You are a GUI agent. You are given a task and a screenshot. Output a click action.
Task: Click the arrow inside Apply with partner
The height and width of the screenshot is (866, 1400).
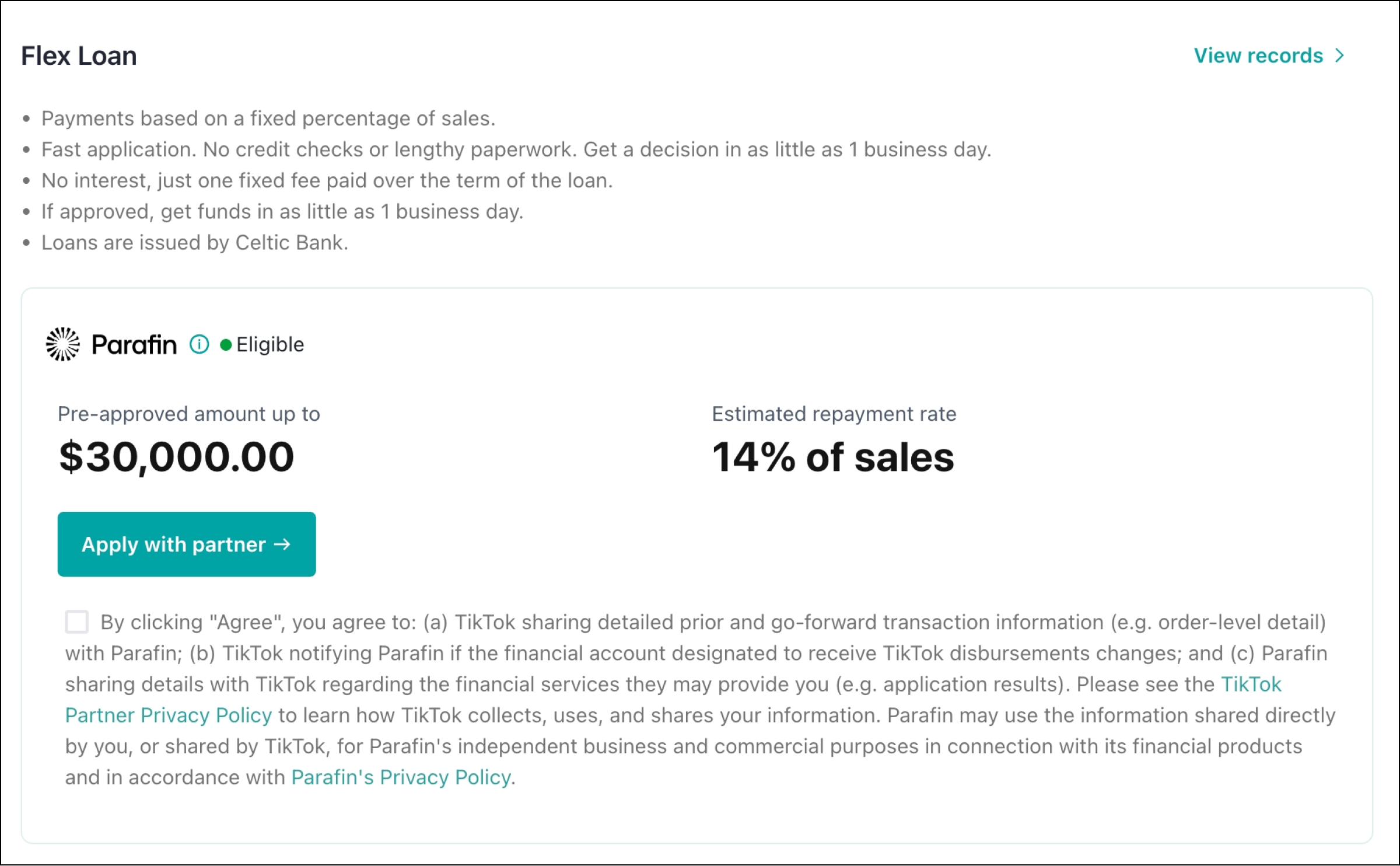click(x=282, y=544)
